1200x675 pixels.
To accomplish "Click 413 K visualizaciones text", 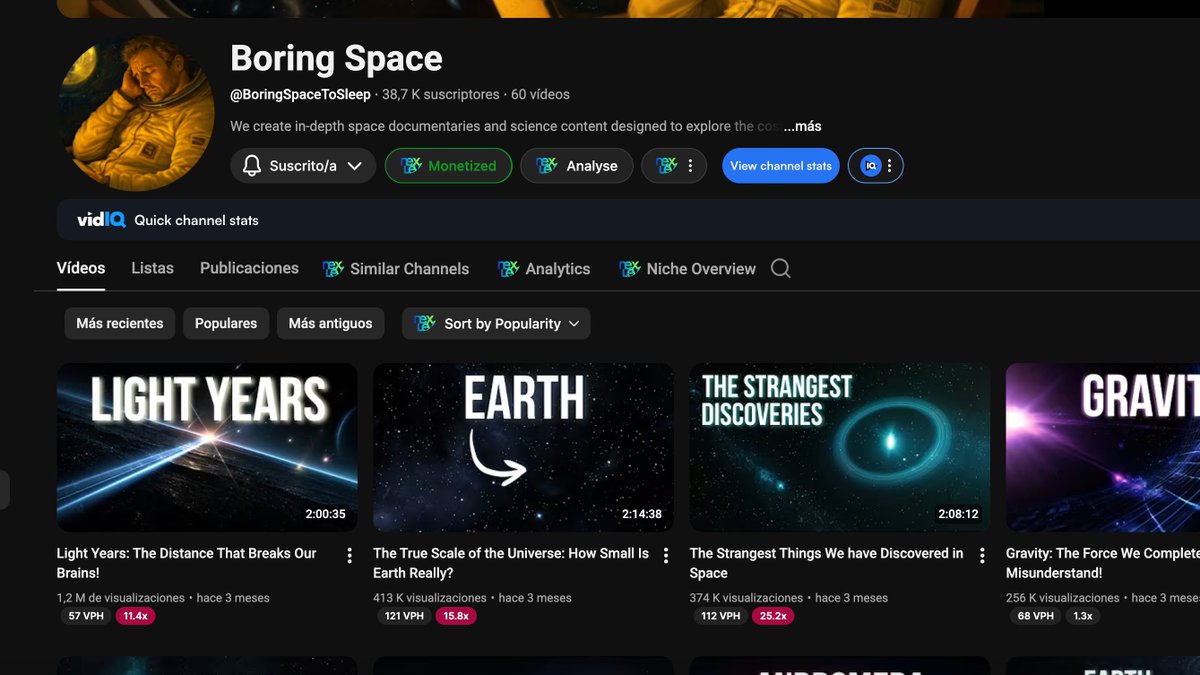I will 430,598.
